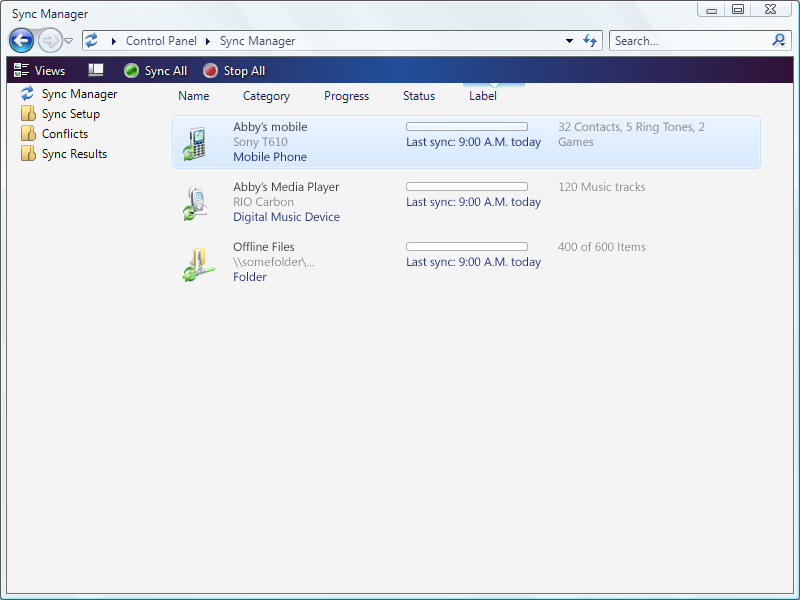Type in the Search input field

pyautogui.click(x=688, y=41)
